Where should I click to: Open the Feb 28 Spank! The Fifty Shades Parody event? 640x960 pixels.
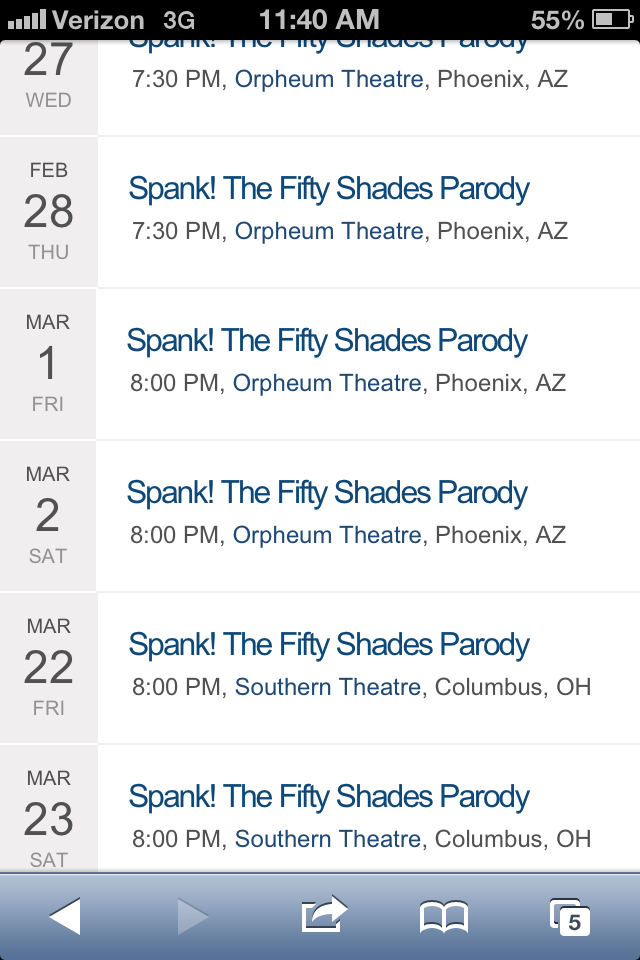[329, 189]
